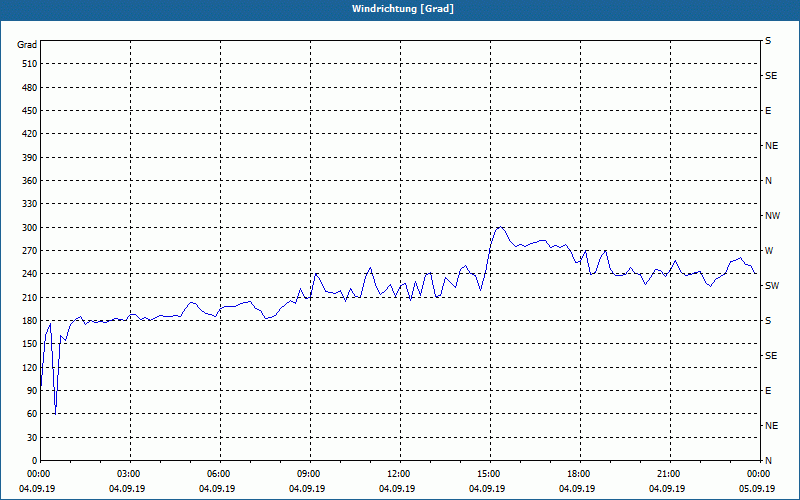Click the 360 y-axis value
Image resolution: width=800 pixels, height=500 pixels.
coord(30,181)
